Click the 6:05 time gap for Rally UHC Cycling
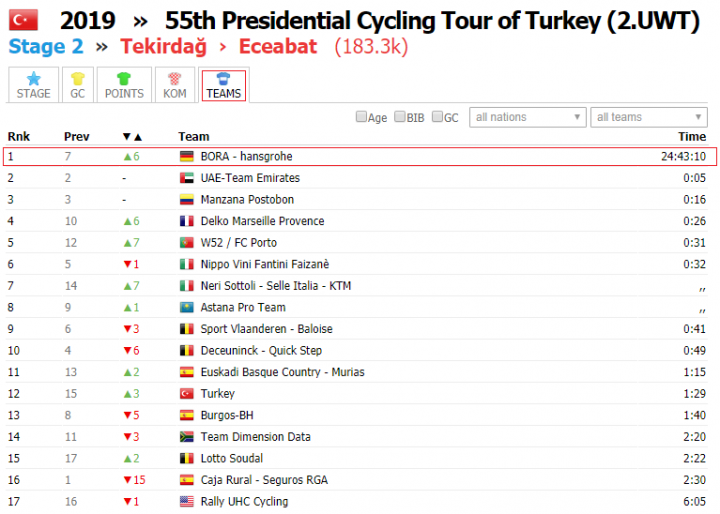The width and height of the screenshot is (720, 514). [x=694, y=502]
